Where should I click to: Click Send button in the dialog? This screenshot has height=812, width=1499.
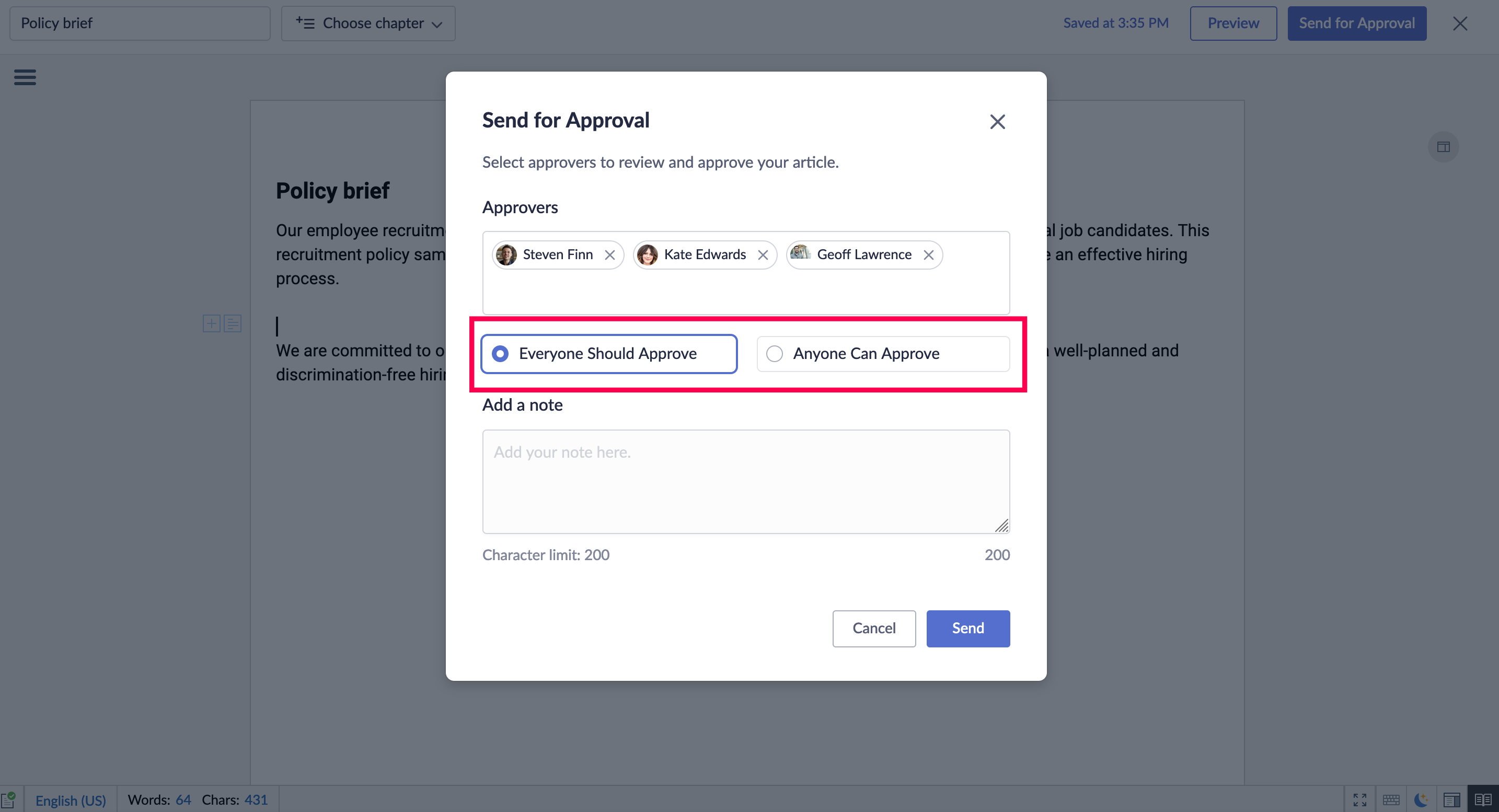click(968, 628)
